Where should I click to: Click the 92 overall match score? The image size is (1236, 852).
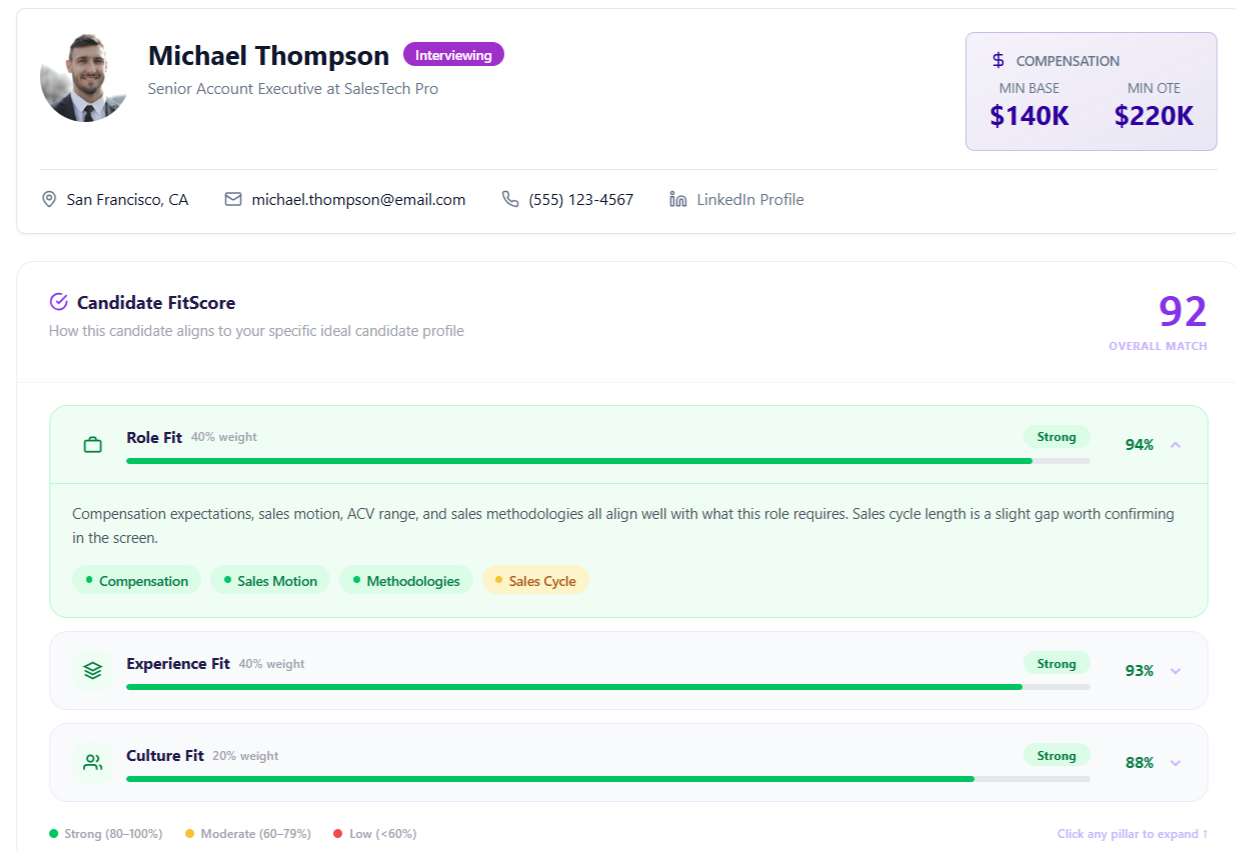(x=1183, y=312)
